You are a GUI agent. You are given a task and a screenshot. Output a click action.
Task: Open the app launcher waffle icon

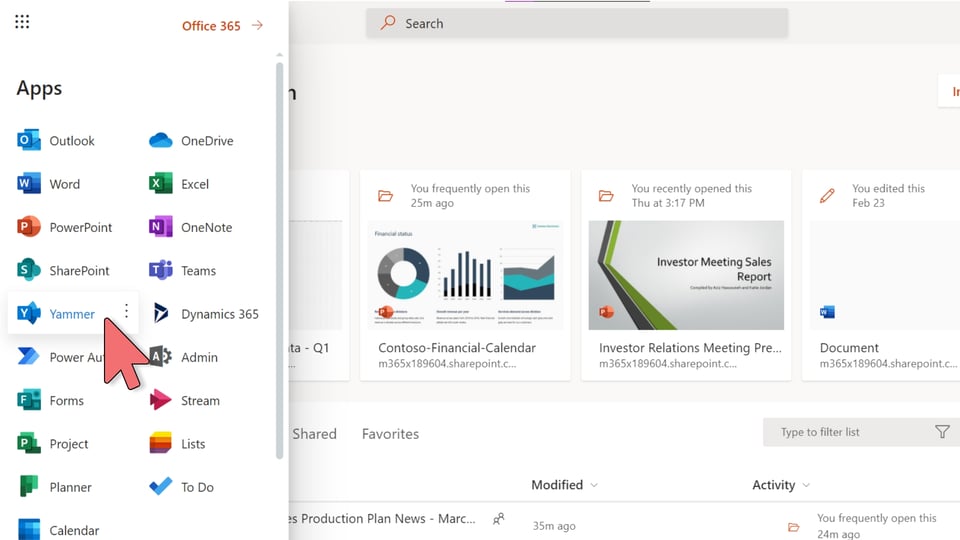click(x=22, y=22)
